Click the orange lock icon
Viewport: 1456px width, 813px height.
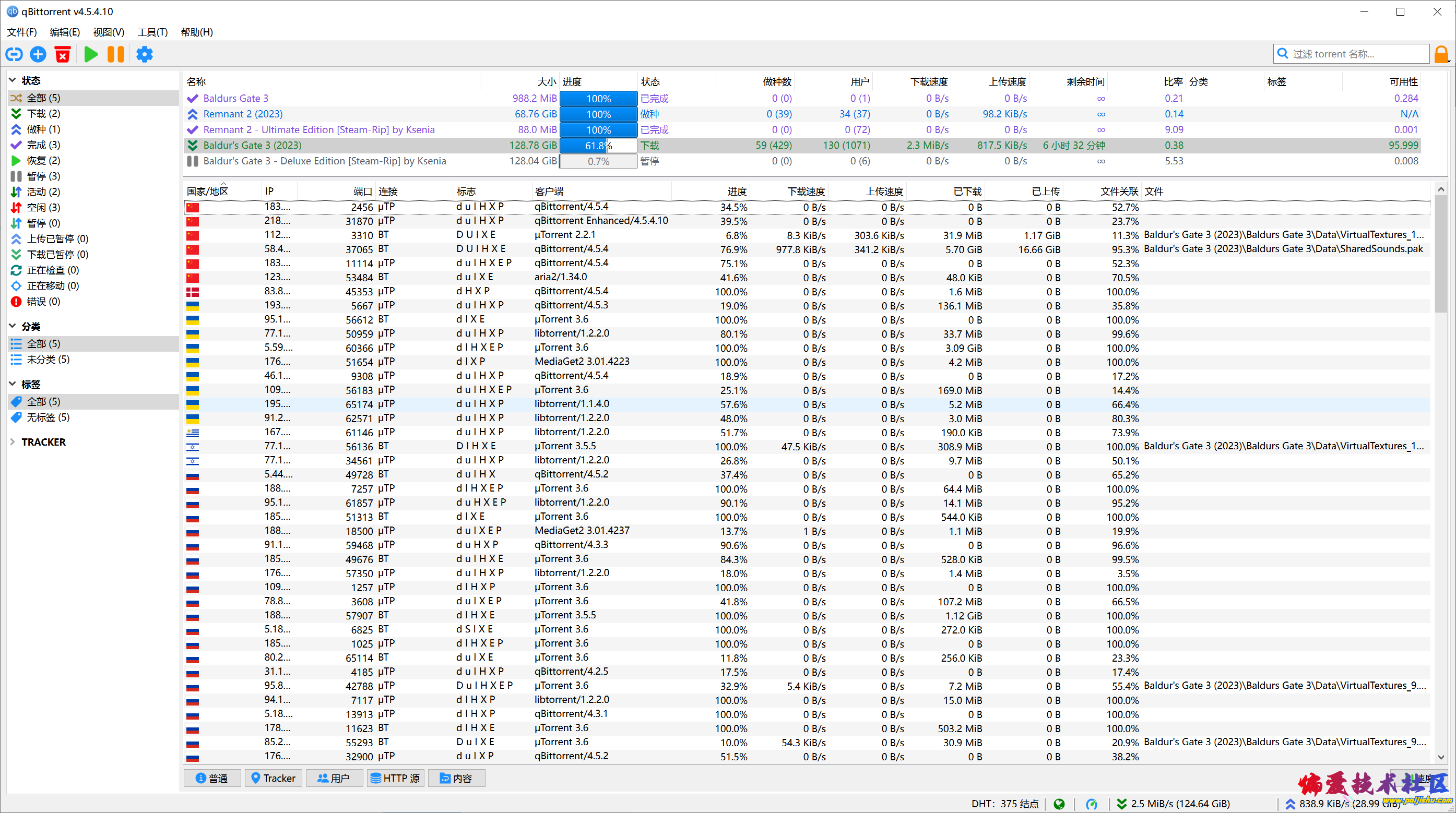(x=1441, y=54)
